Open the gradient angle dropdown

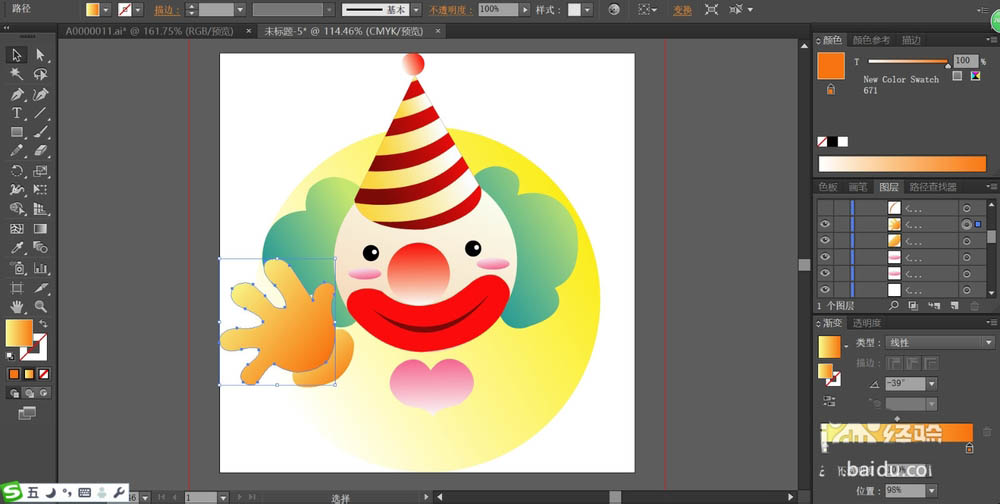tap(932, 384)
